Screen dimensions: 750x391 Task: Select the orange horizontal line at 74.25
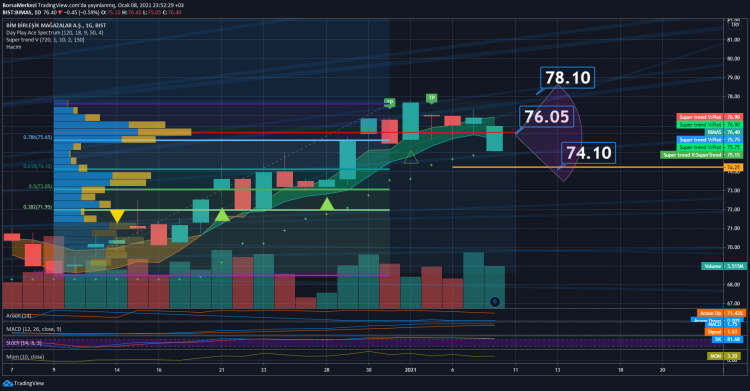point(588,167)
